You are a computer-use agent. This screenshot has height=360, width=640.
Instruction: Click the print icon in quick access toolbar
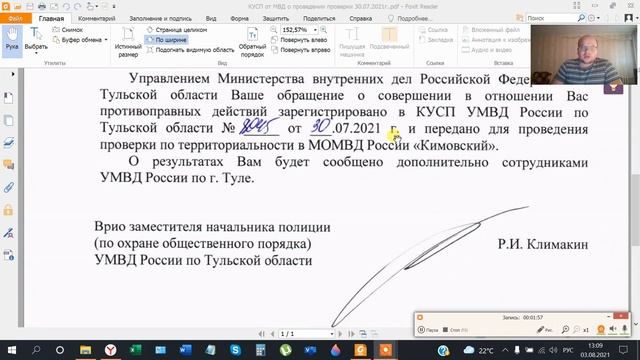(42, 6)
